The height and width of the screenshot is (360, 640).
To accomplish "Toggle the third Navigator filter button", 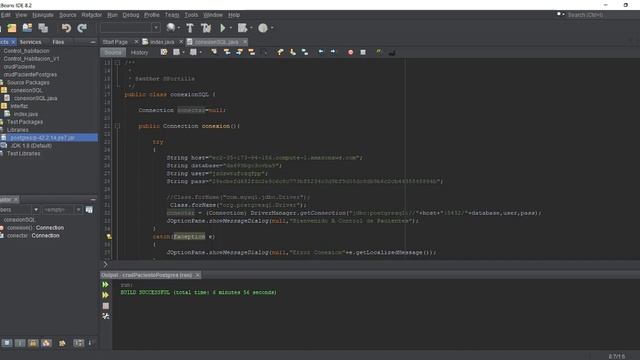I will (x=33, y=343).
